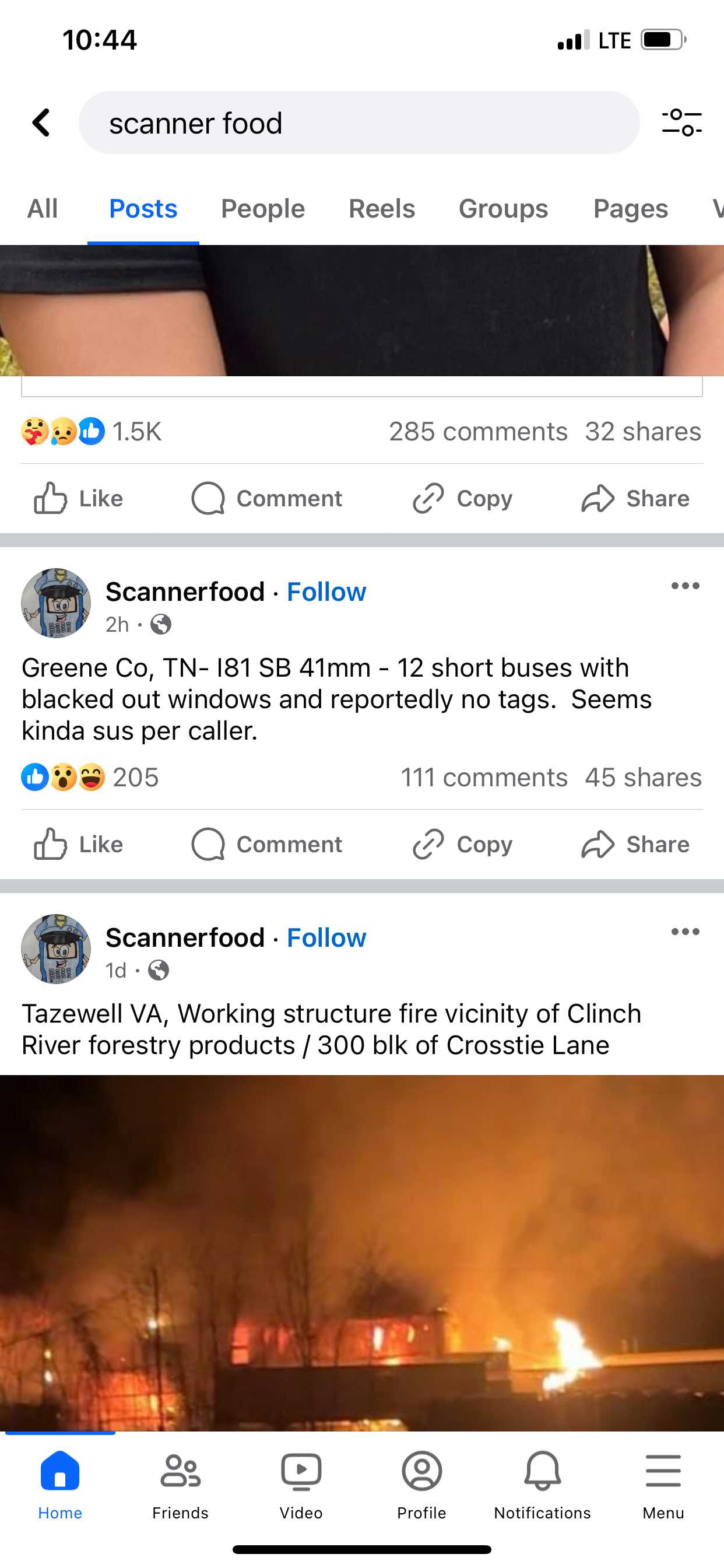Copy link of the Greene Co post
This screenshot has width=724, height=1568.
click(x=462, y=844)
